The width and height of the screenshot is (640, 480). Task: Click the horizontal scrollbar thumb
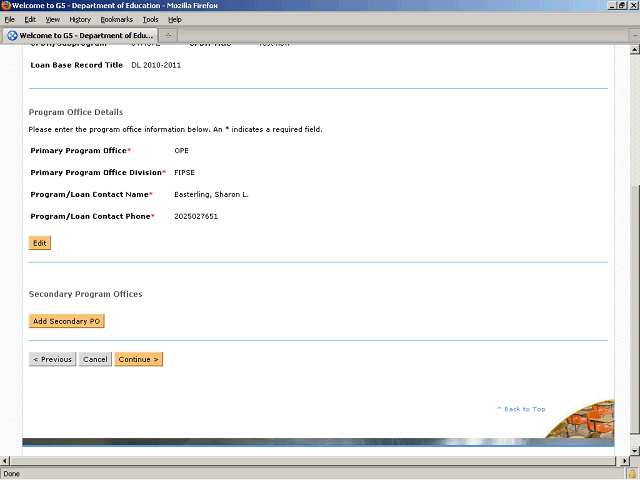[x=313, y=461]
